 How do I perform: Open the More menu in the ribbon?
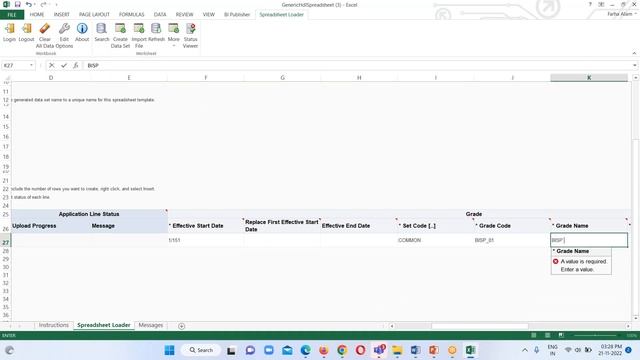pyautogui.click(x=173, y=35)
